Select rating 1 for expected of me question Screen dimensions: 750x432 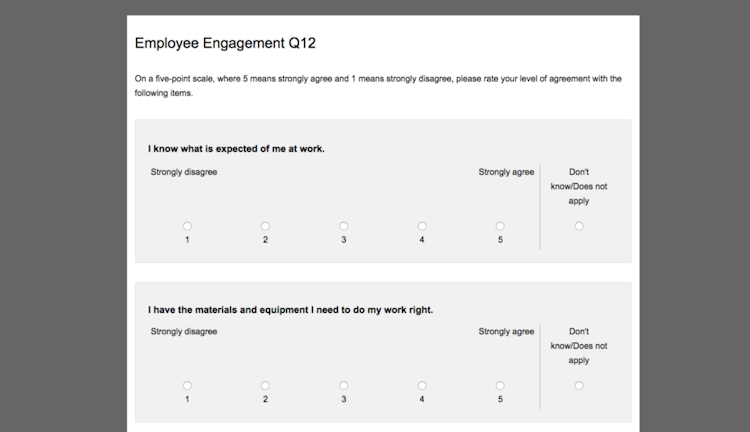point(187,226)
